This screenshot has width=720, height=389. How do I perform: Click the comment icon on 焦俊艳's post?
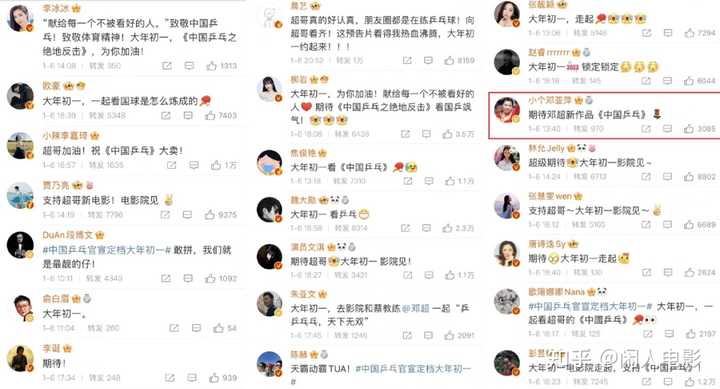click(428, 181)
